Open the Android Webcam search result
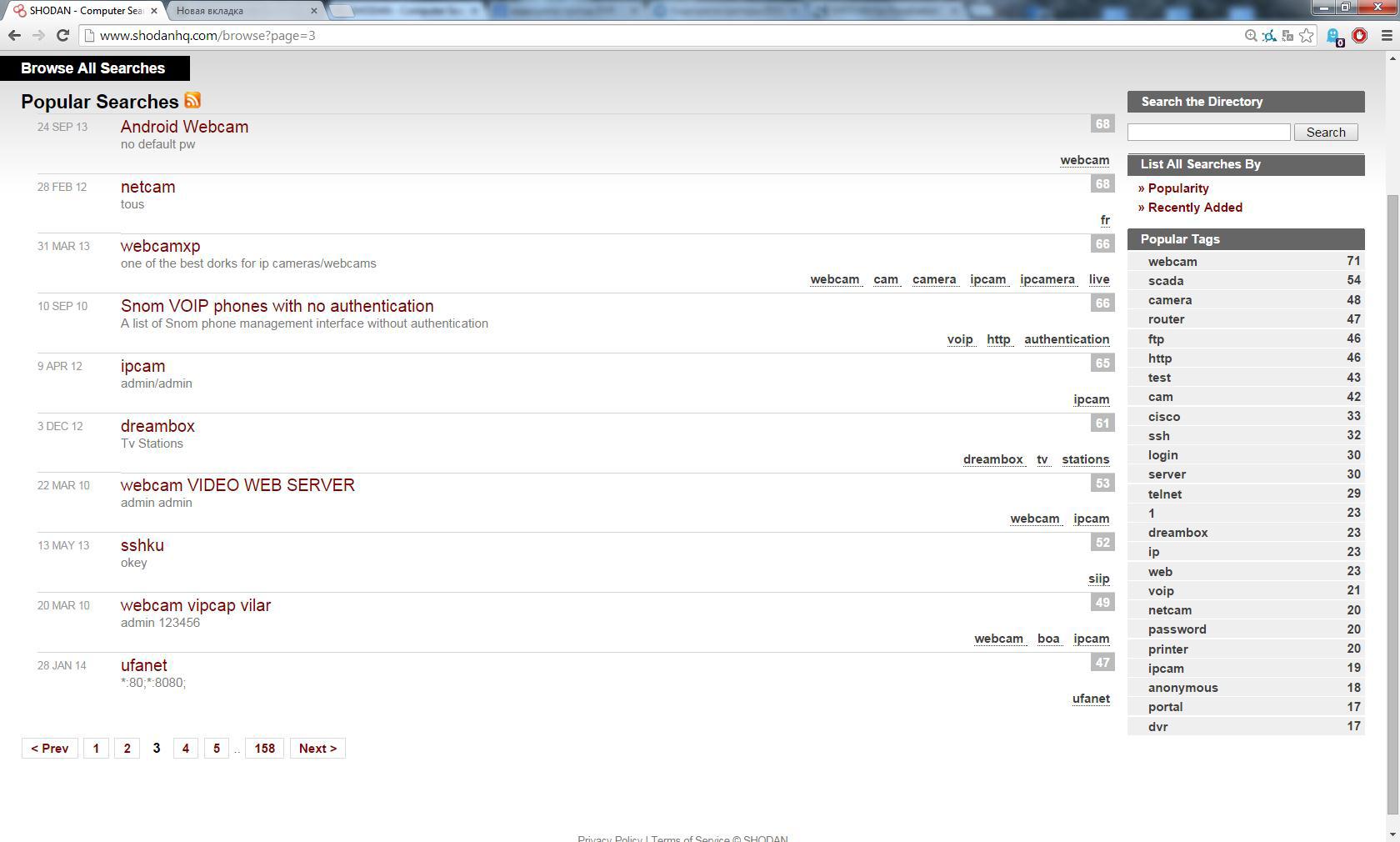The width and height of the screenshot is (1400, 842). pos(184,127)
